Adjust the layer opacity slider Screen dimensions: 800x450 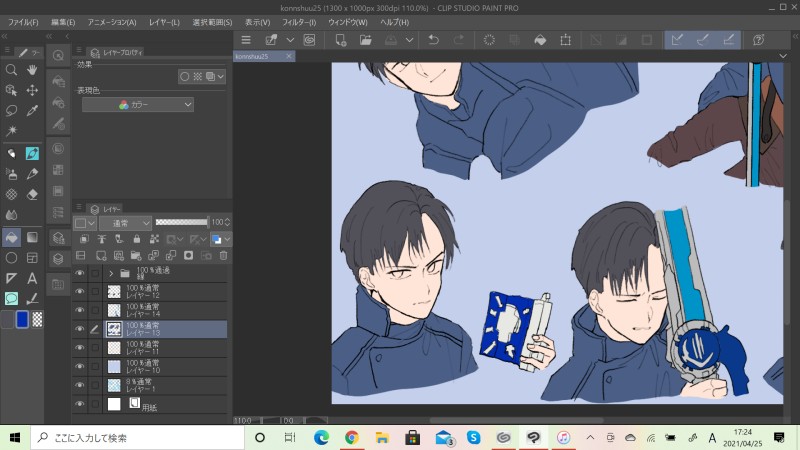[182, 222]
